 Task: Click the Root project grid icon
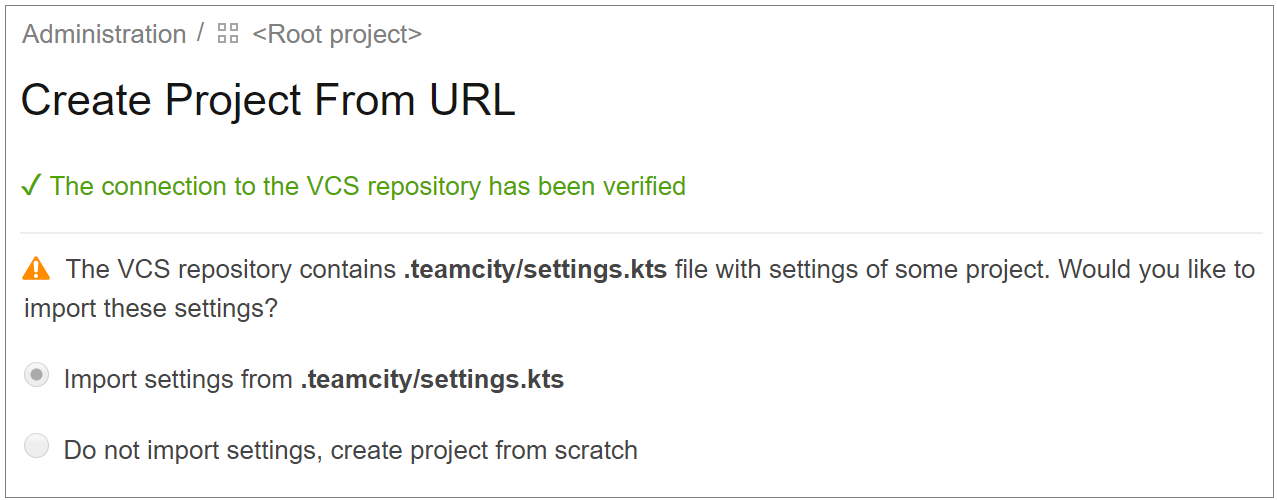pos(228,34)
